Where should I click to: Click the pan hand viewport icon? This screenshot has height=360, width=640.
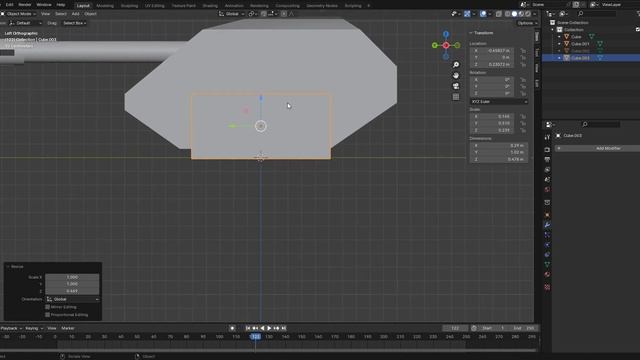point(456,76)
